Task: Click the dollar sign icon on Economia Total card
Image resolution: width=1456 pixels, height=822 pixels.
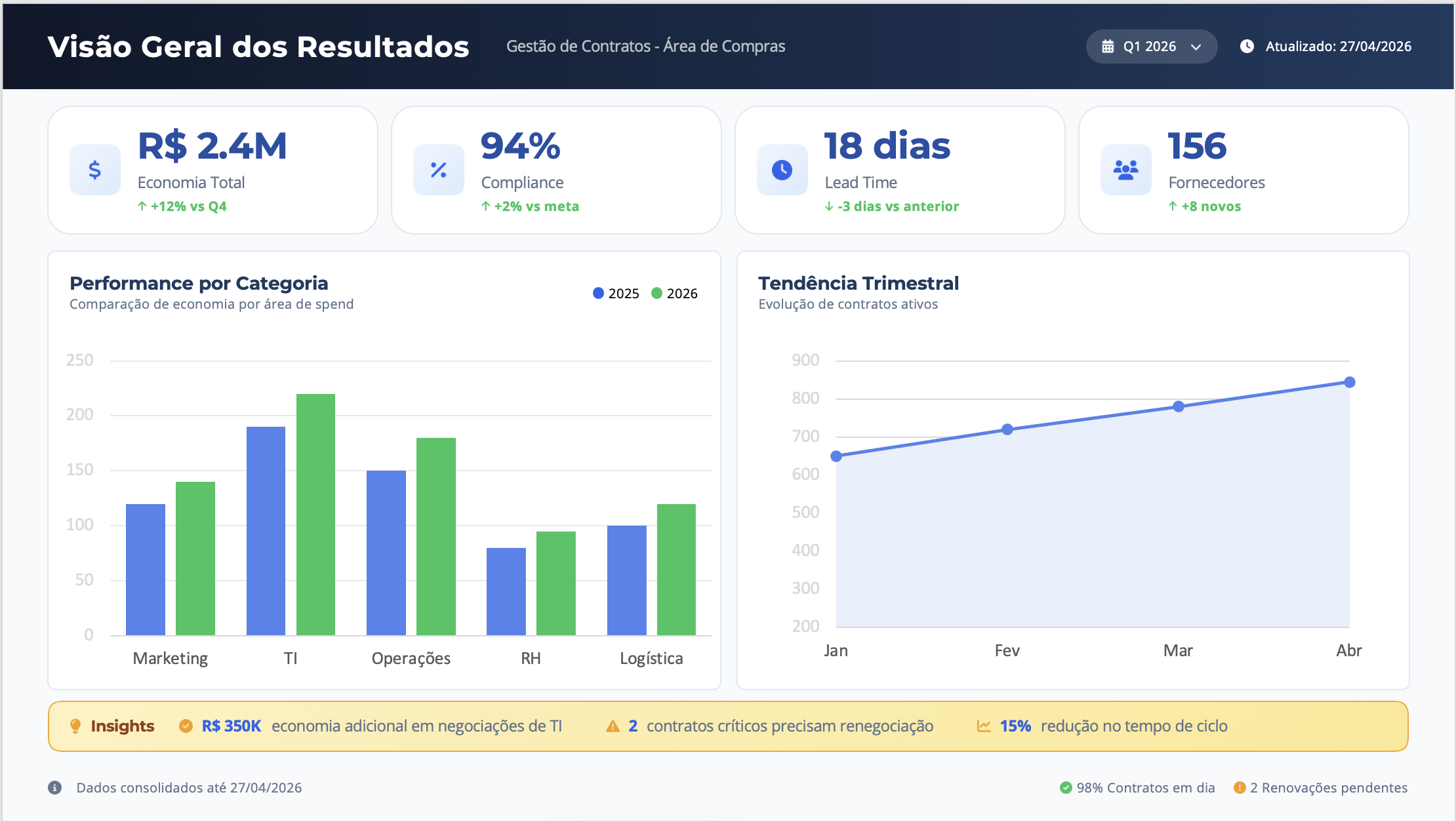Action: click(x=95, y=170)
